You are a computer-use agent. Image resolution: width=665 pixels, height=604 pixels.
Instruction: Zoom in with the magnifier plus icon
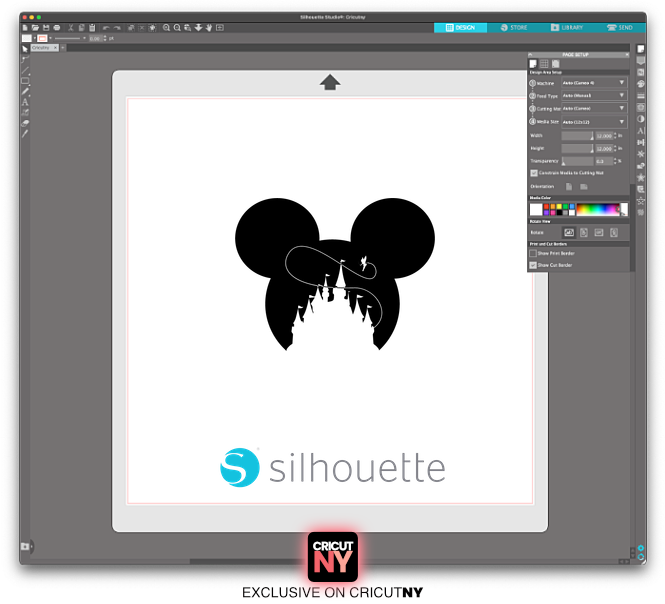point(166,28)
